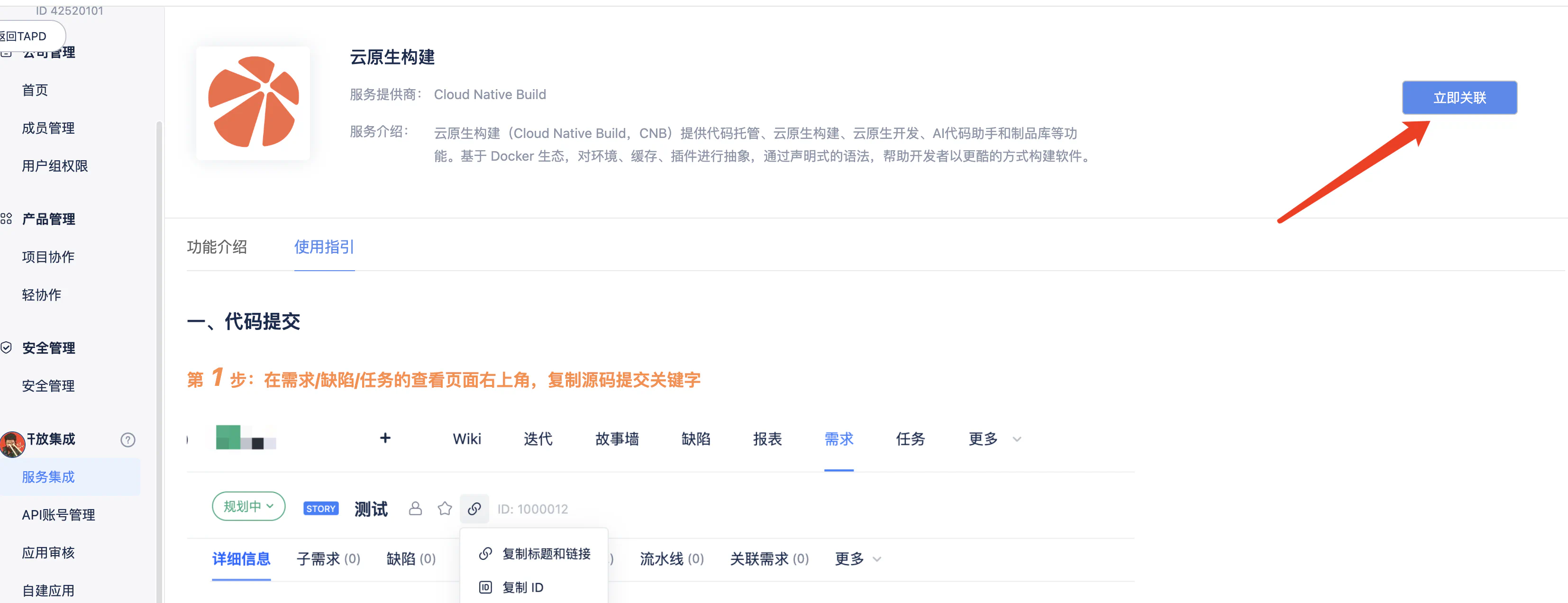Click the plus icon before Wiki
This screenshot has height=603, width=1568.
385,438
